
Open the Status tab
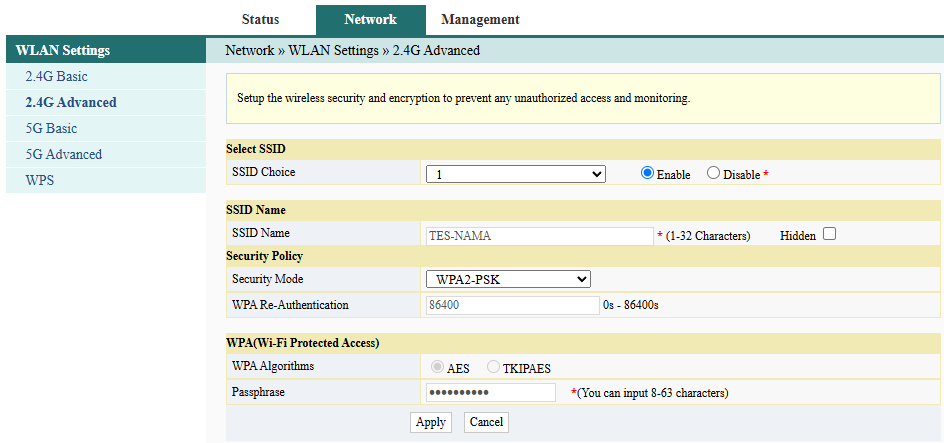point(260,20)
